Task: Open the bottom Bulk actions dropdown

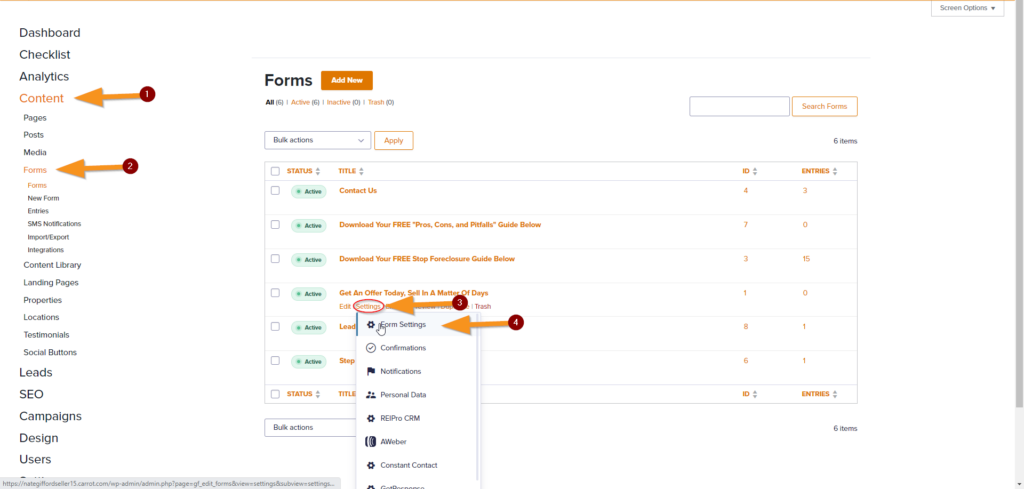Action: tap(317, 427)
